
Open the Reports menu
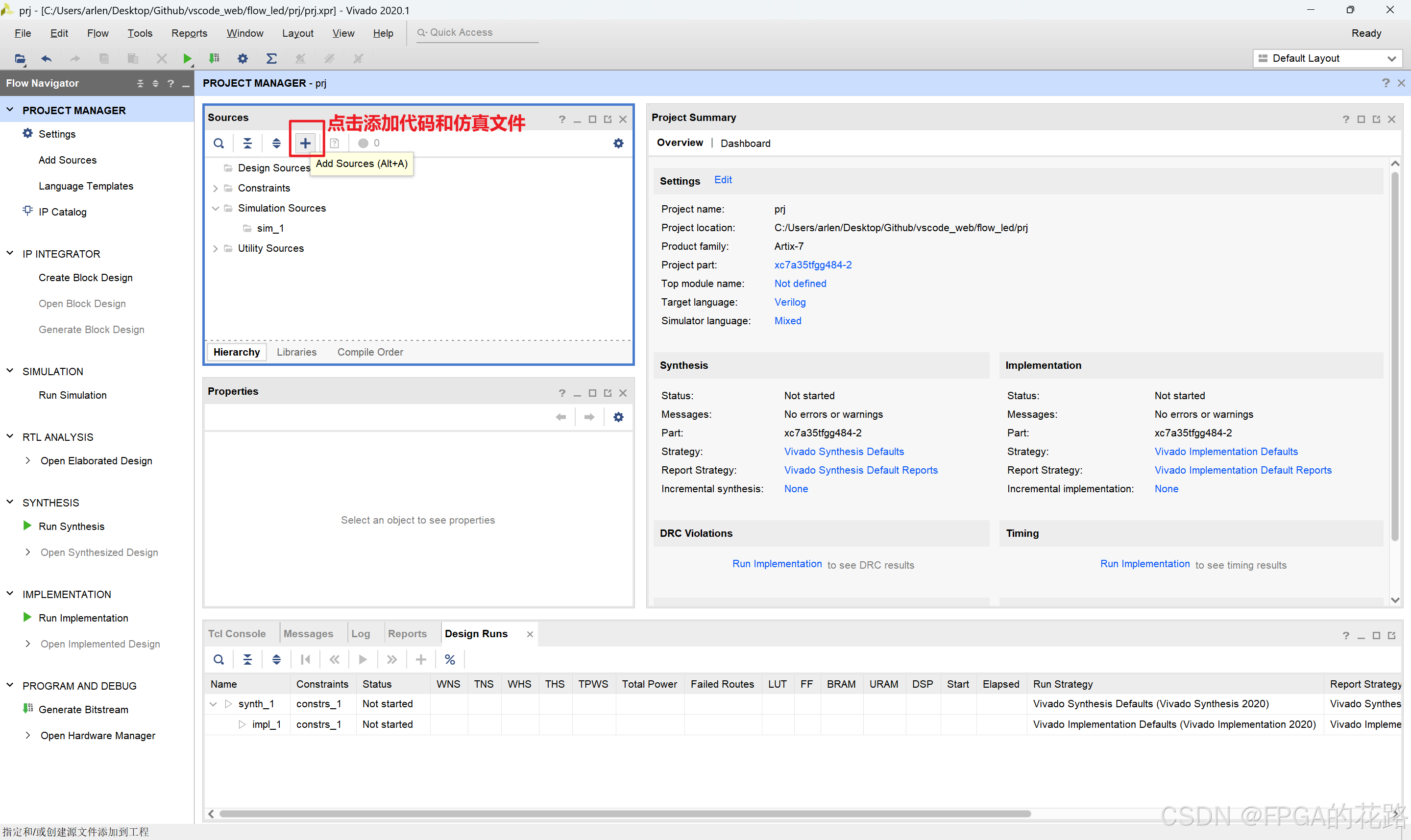[189, 33]
